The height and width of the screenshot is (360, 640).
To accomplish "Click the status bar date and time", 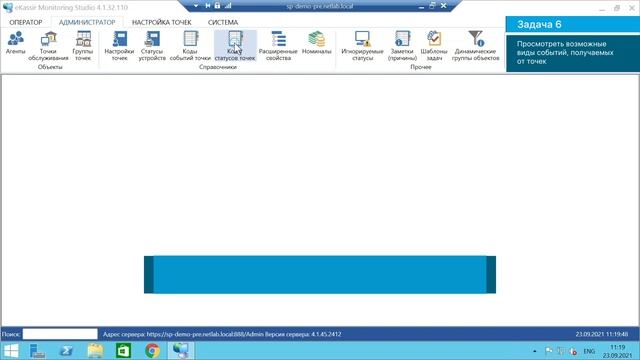I will tap(602, 334).
